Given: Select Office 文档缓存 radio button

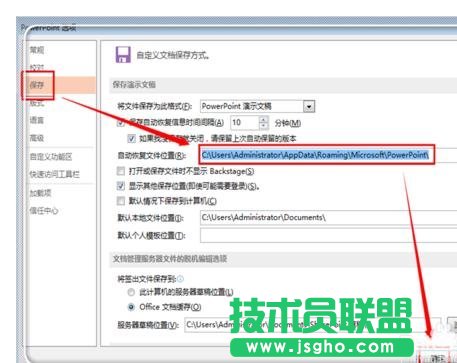Looking at the screenshot, I should (x=131, y=307).
